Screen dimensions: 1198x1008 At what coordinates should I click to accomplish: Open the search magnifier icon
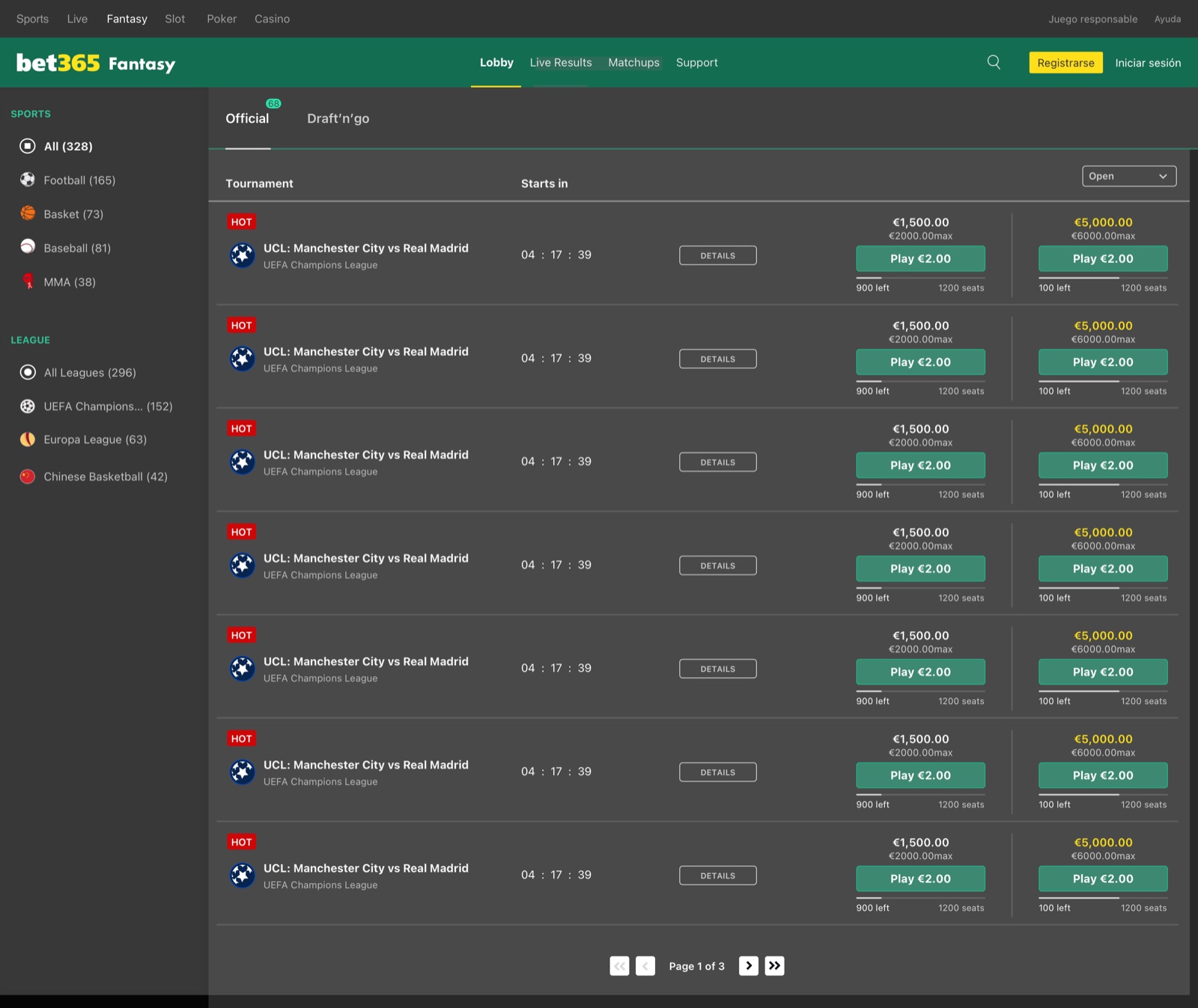(x=994, y=62)
